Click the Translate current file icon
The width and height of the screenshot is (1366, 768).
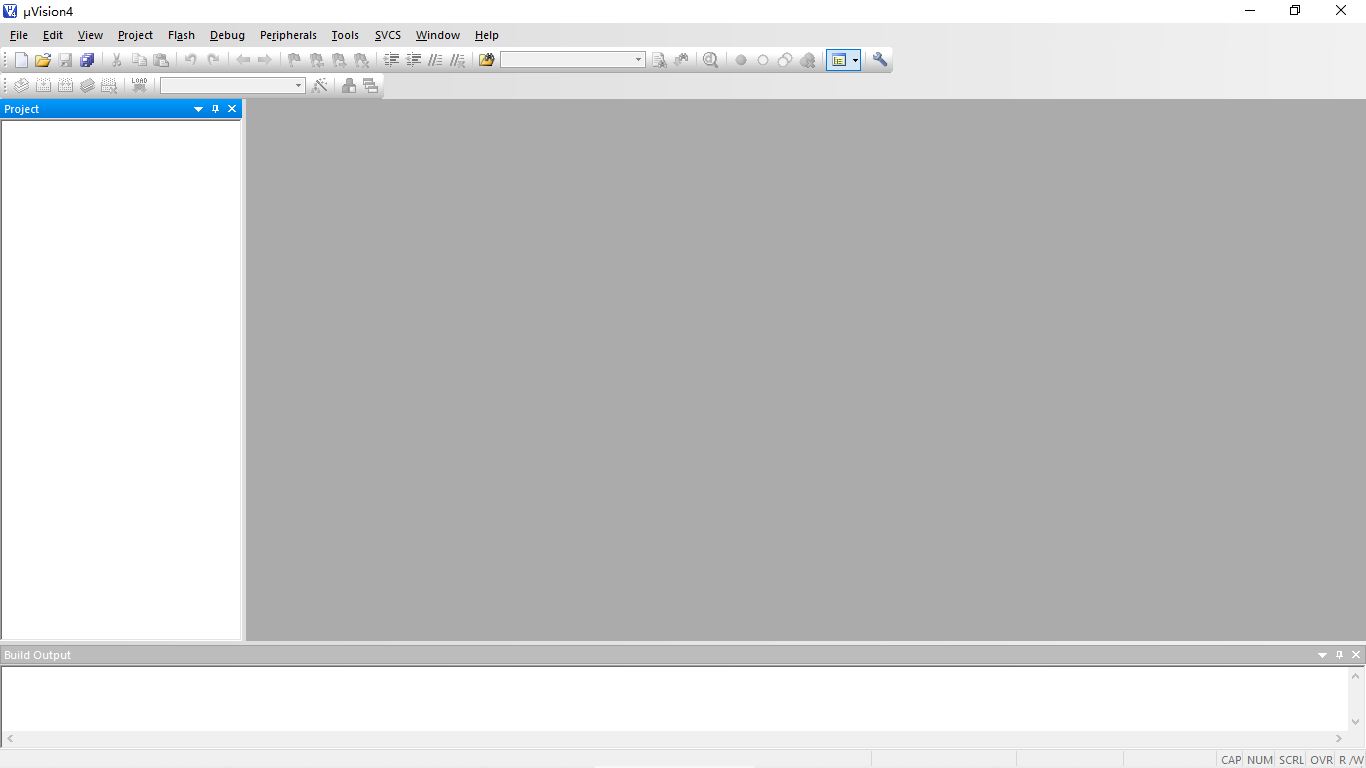tap(21, 86)
